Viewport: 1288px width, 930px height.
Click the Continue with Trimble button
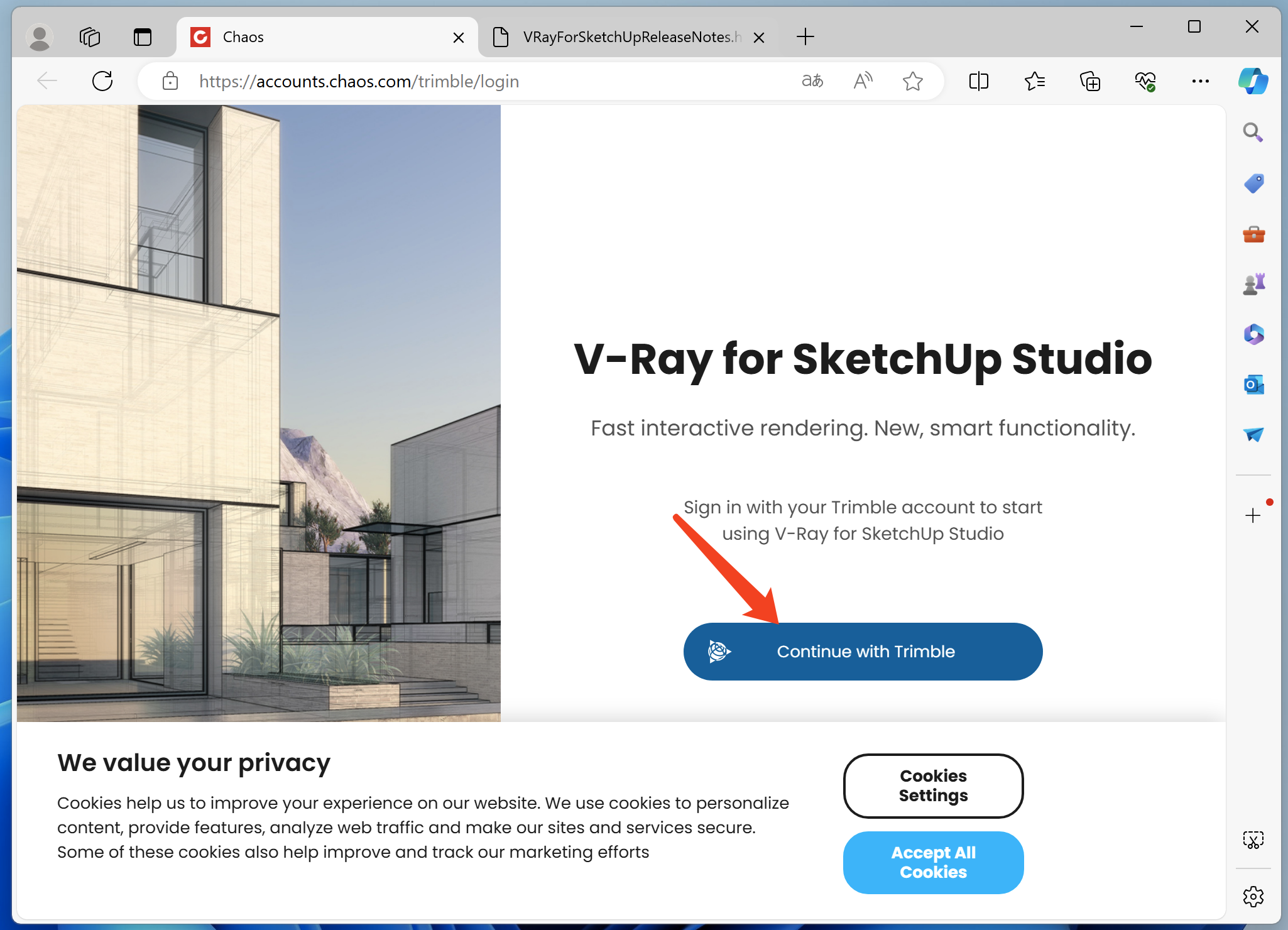click(x=863, y=652)
